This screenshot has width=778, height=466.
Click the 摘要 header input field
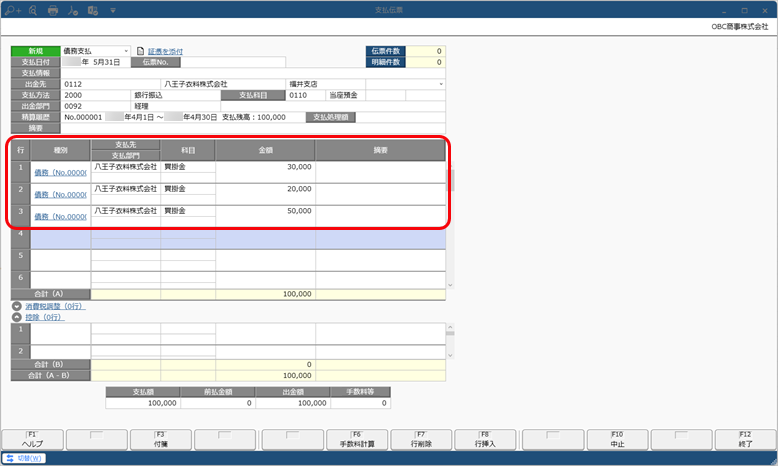pyautogui.click(x=253, y=128)
